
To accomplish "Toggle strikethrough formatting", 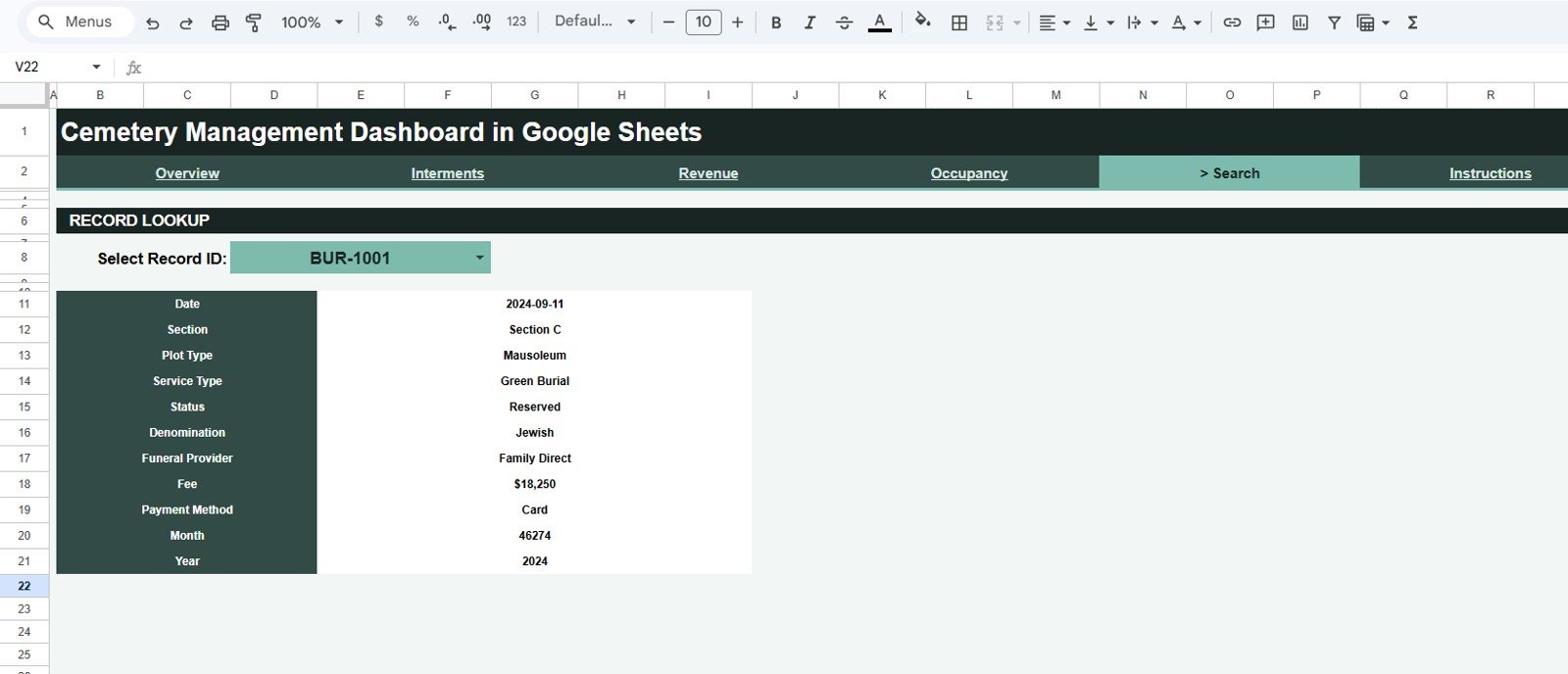I will [x=844, y=23].
